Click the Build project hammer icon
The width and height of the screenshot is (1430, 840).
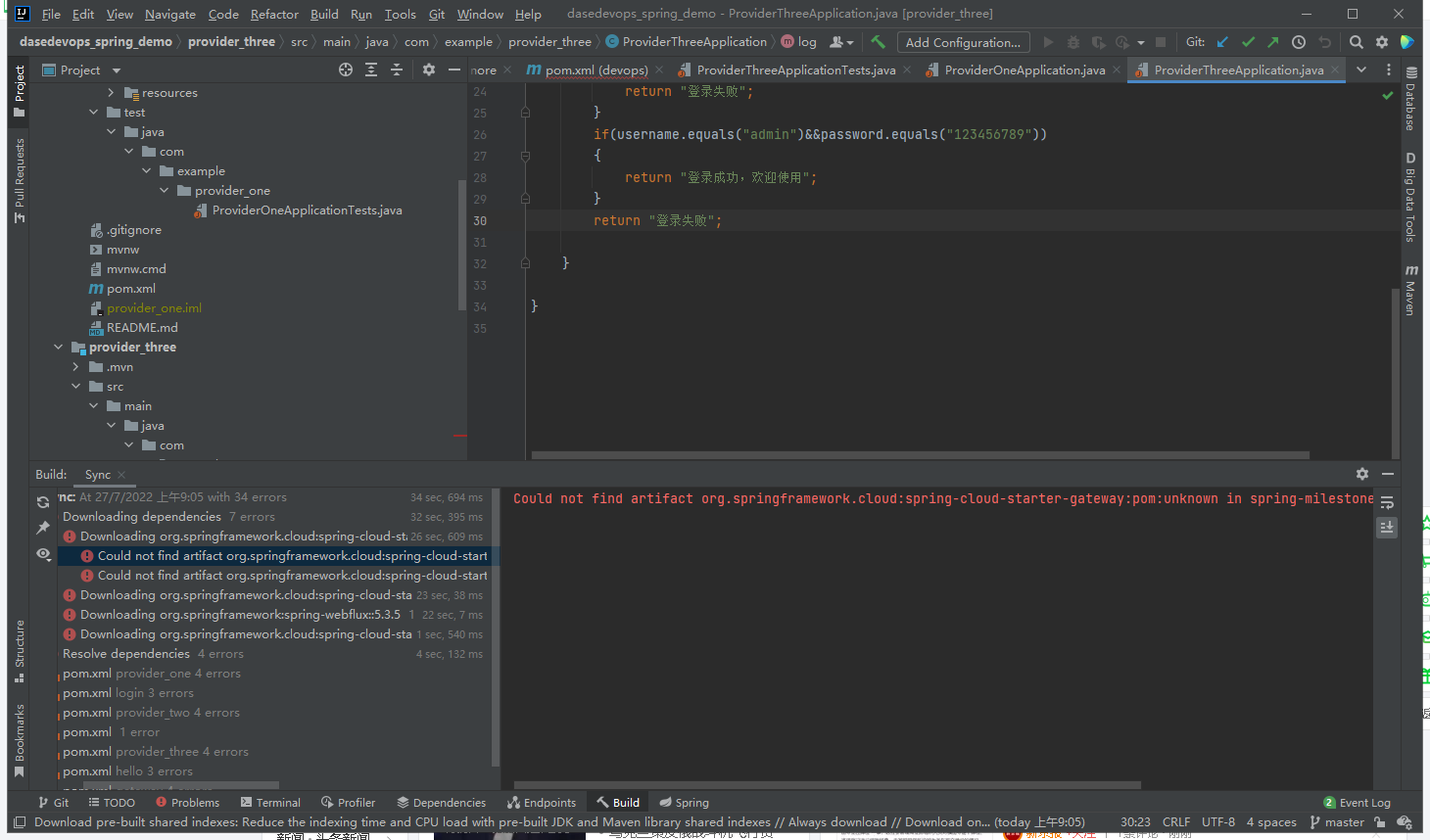coord(878,42)
